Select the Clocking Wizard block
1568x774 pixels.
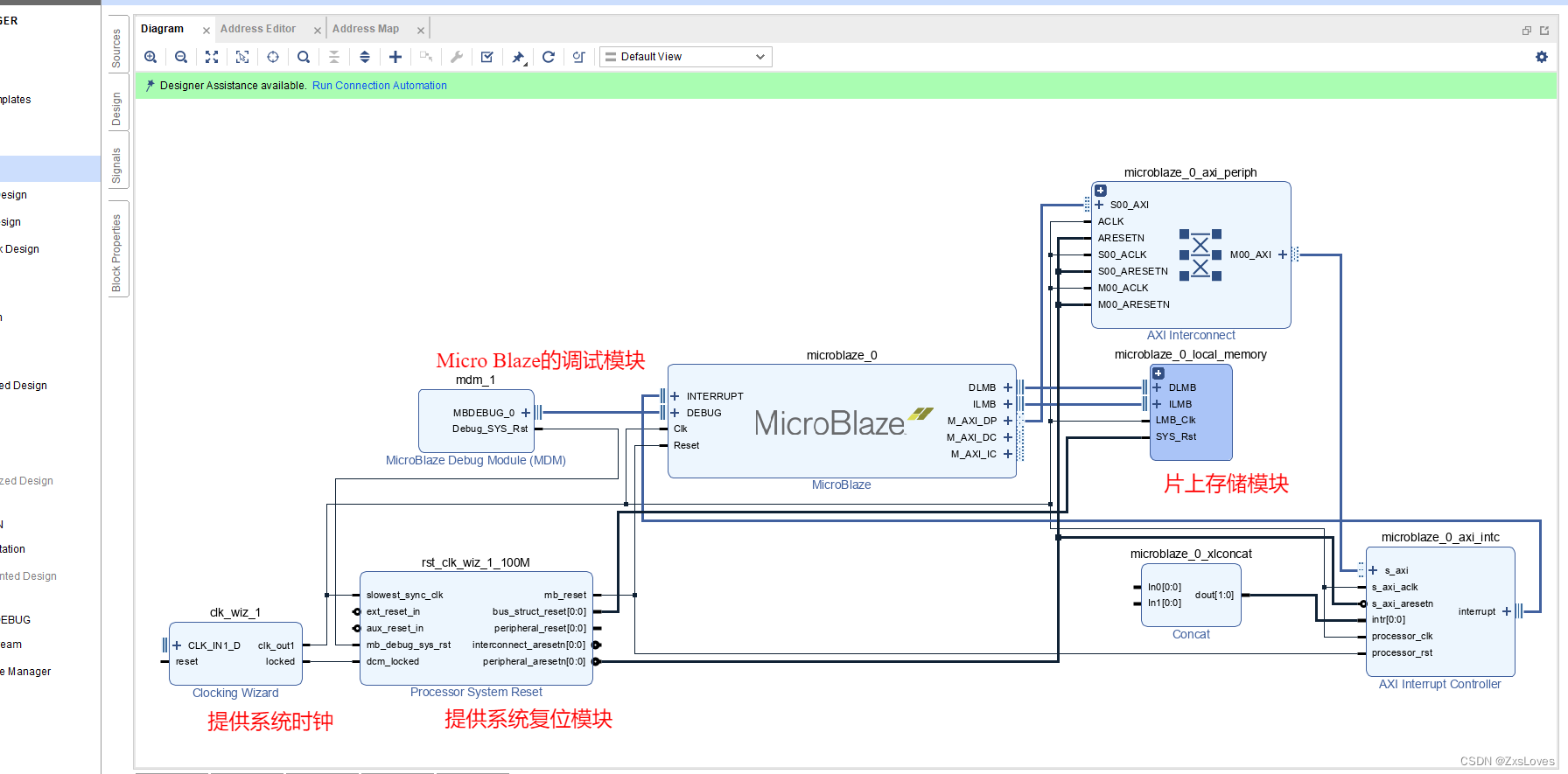(x=235, y=653)
